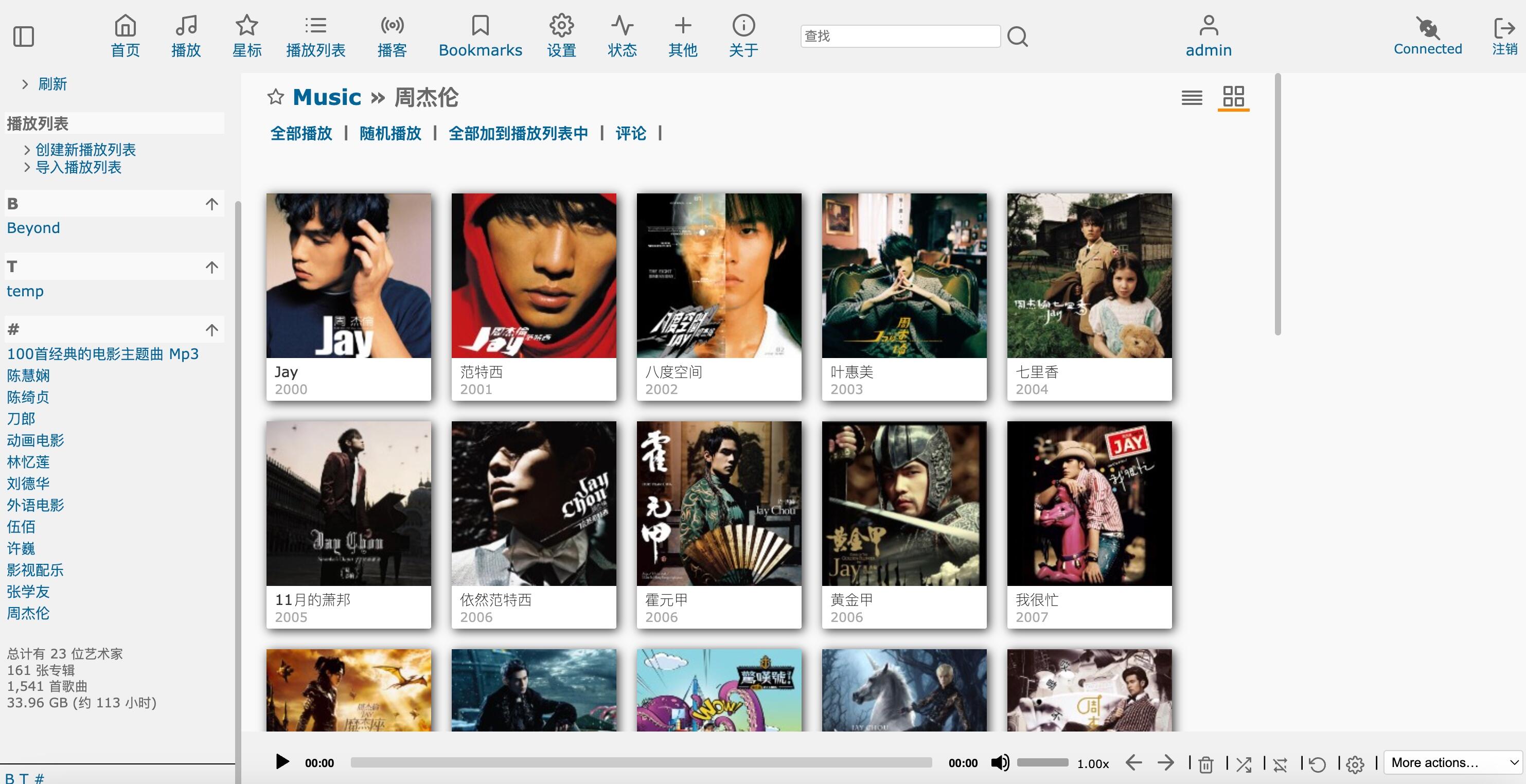This screenshot has width=1526, height=784.
Task: Click the 全部播放 link
Action: point(301,133)
